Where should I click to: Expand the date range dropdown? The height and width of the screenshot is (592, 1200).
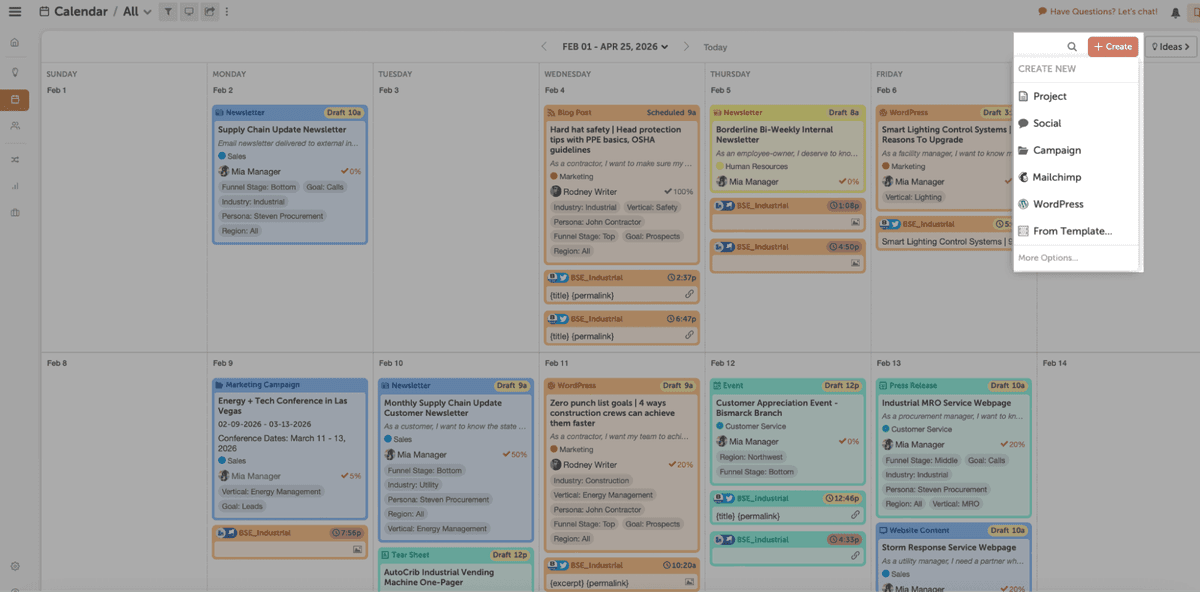tap(615, 47)
